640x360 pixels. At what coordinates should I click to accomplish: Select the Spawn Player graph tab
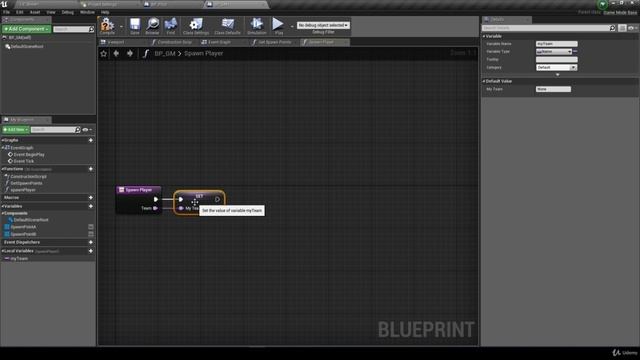(321, 42)
